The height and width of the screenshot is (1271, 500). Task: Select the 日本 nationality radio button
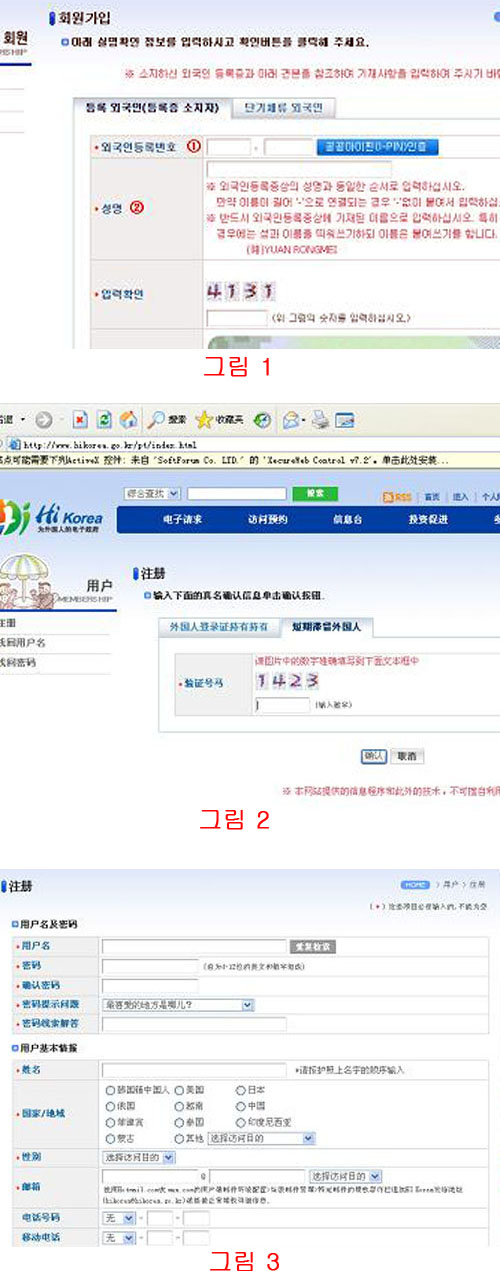(x=242, y=1090)
